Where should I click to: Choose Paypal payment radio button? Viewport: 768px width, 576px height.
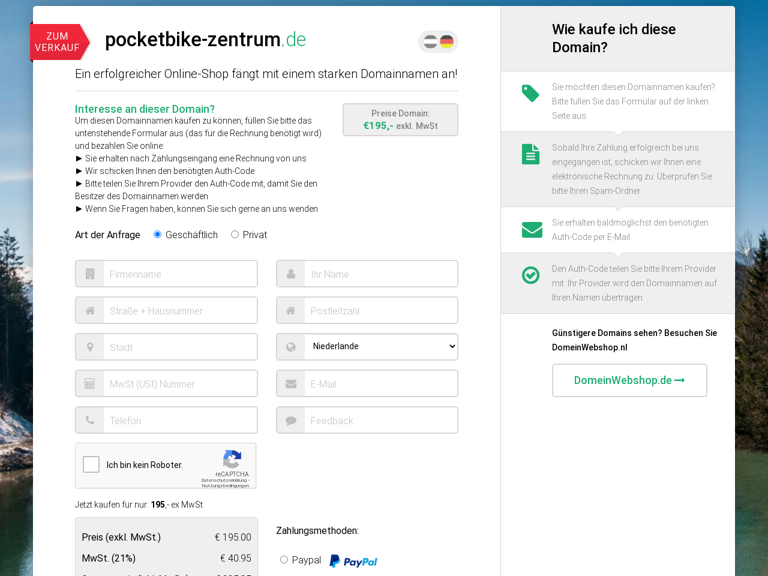click(284, 559)
